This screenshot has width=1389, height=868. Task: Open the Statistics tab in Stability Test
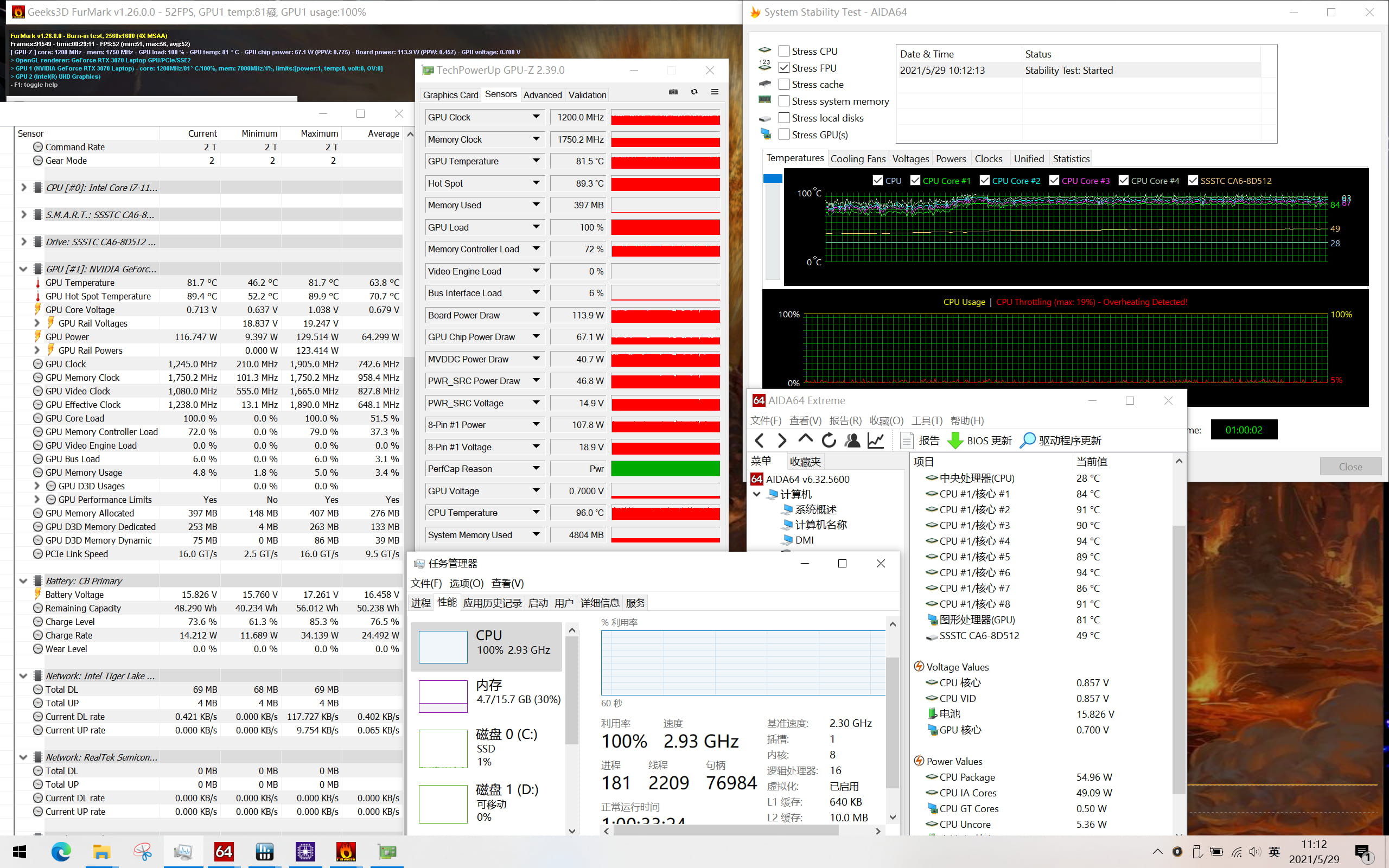click(x=1071, y=159)
